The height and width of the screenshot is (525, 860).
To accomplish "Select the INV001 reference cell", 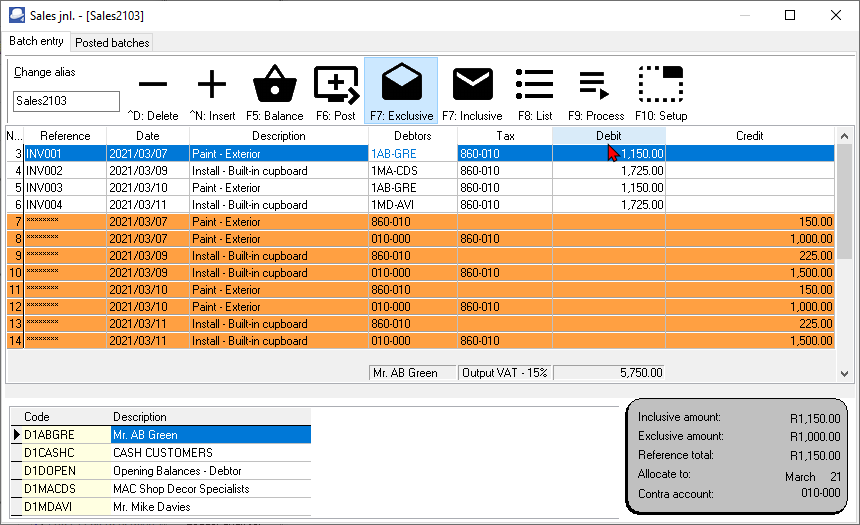I will pos(65,154).
